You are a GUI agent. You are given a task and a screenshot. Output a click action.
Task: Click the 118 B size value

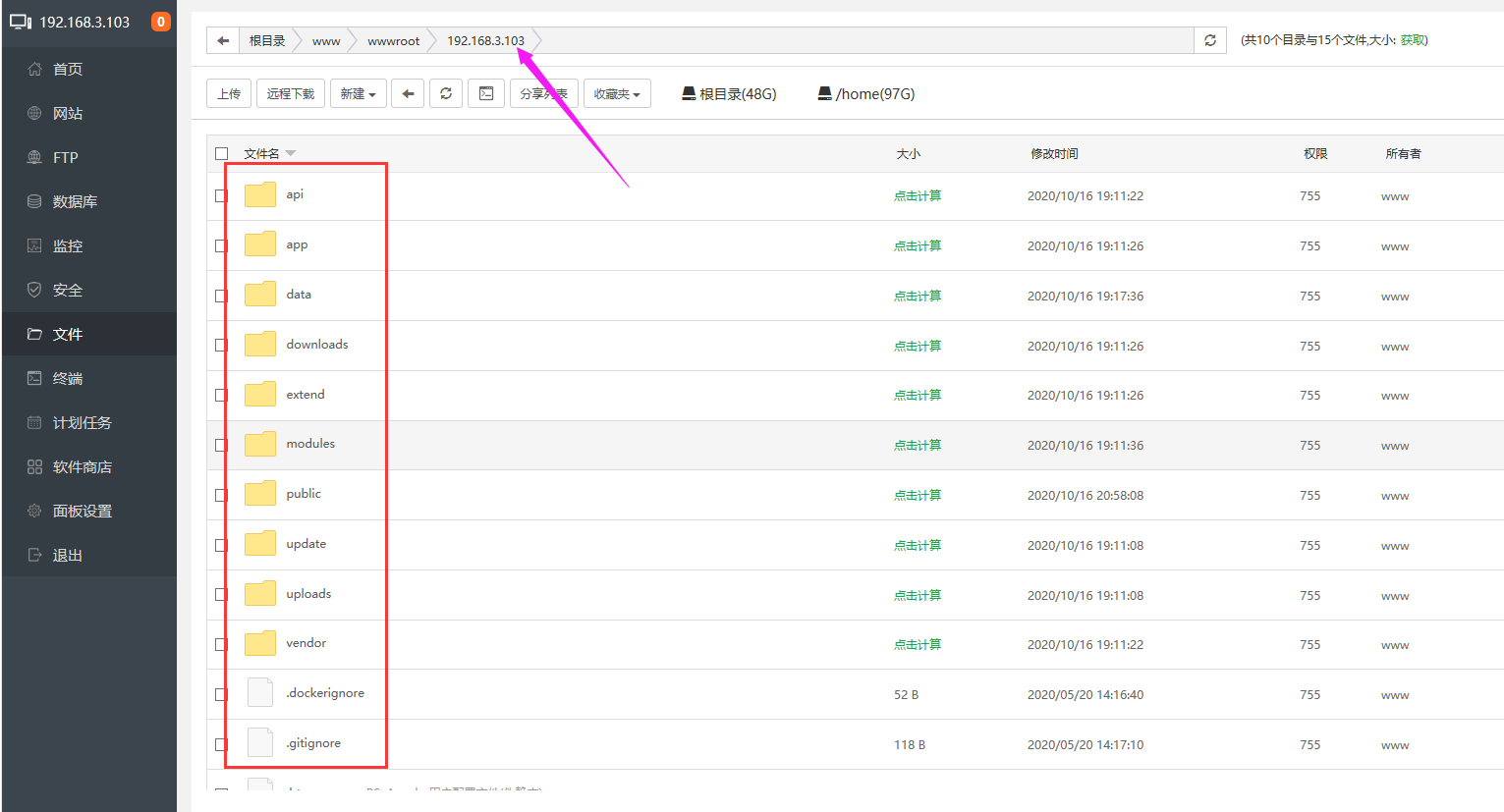[x=910, y=744]
